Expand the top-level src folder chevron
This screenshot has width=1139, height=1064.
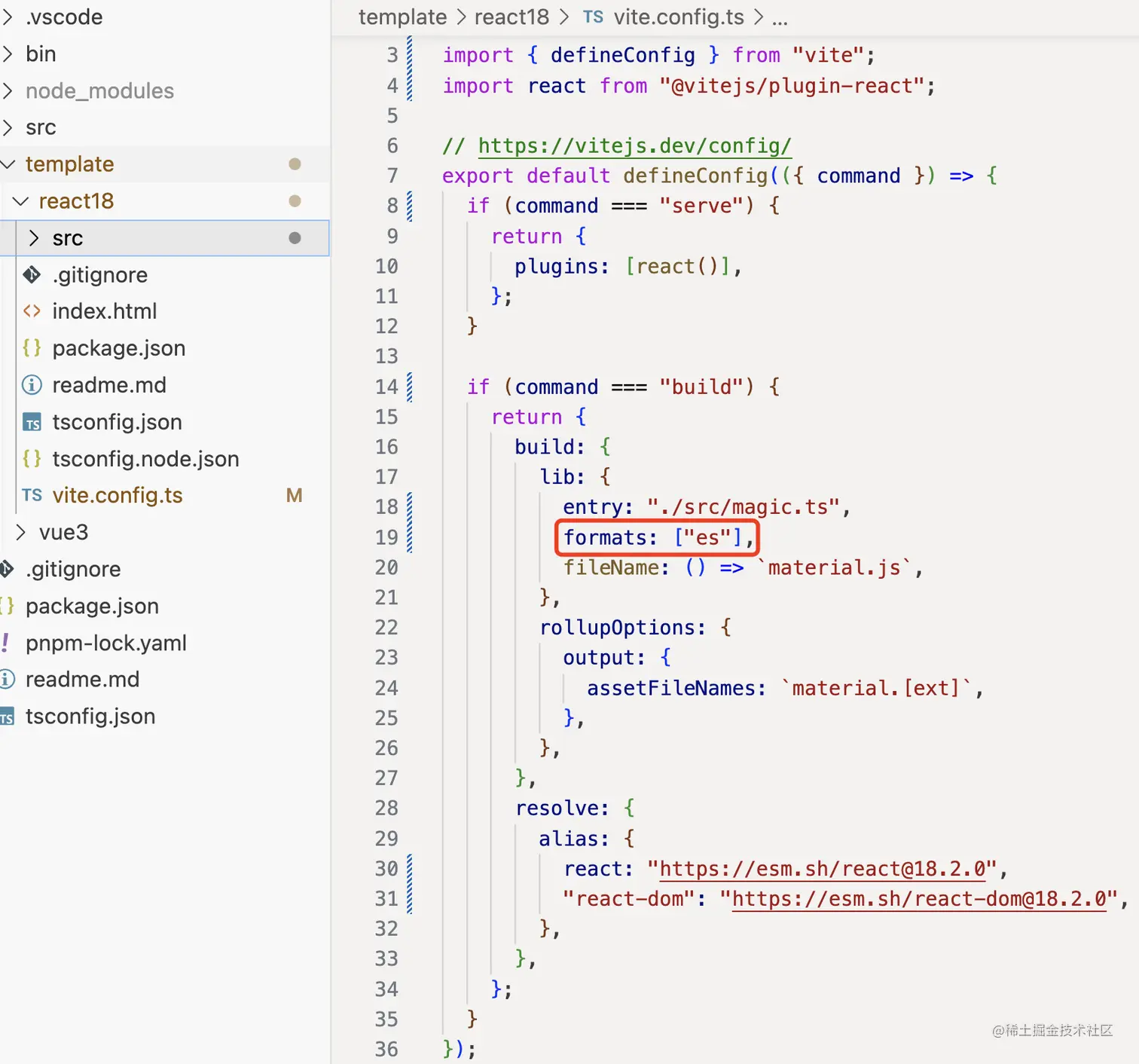[8, 127]
